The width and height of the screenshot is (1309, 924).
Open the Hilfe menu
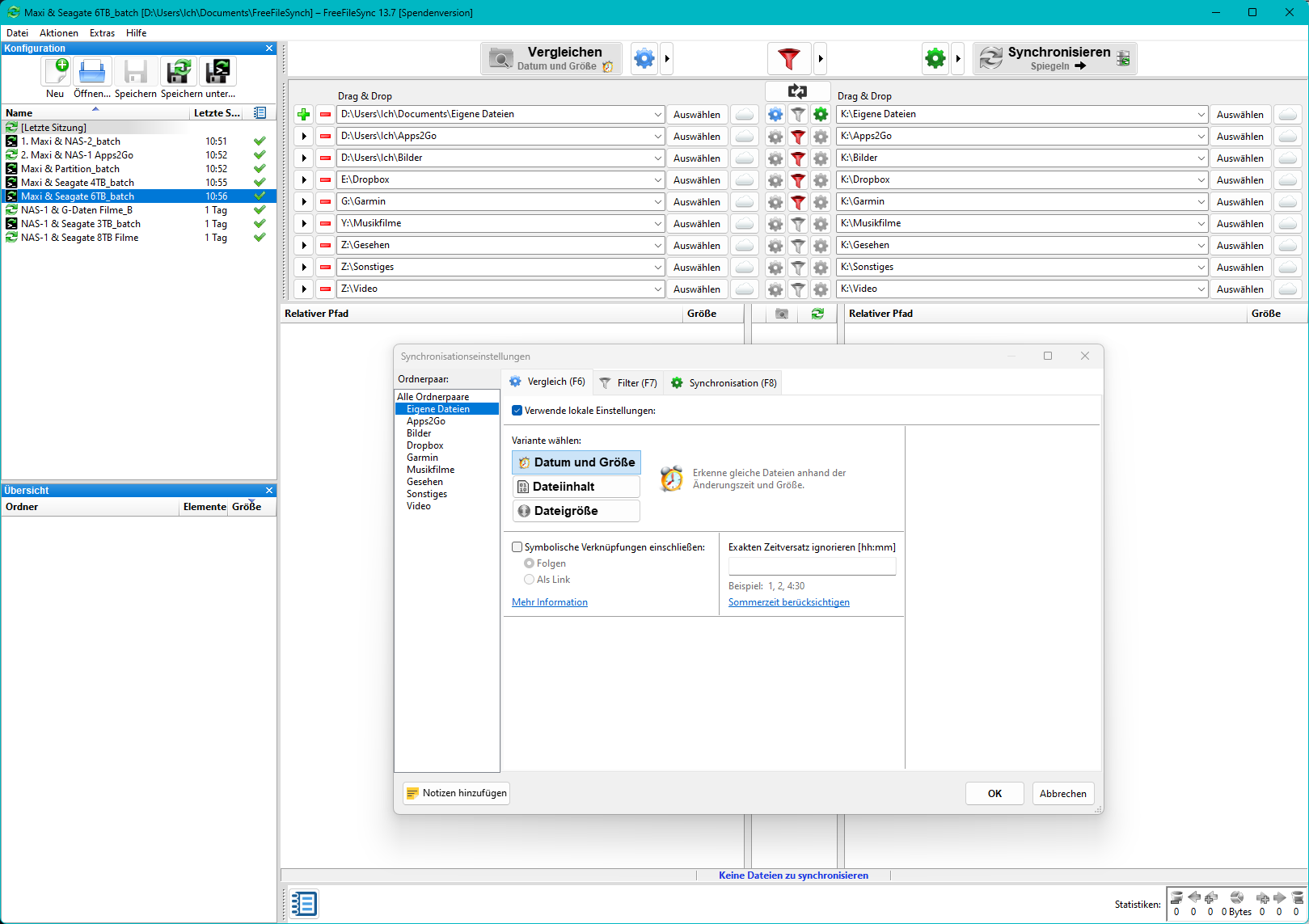coord(136,33)
